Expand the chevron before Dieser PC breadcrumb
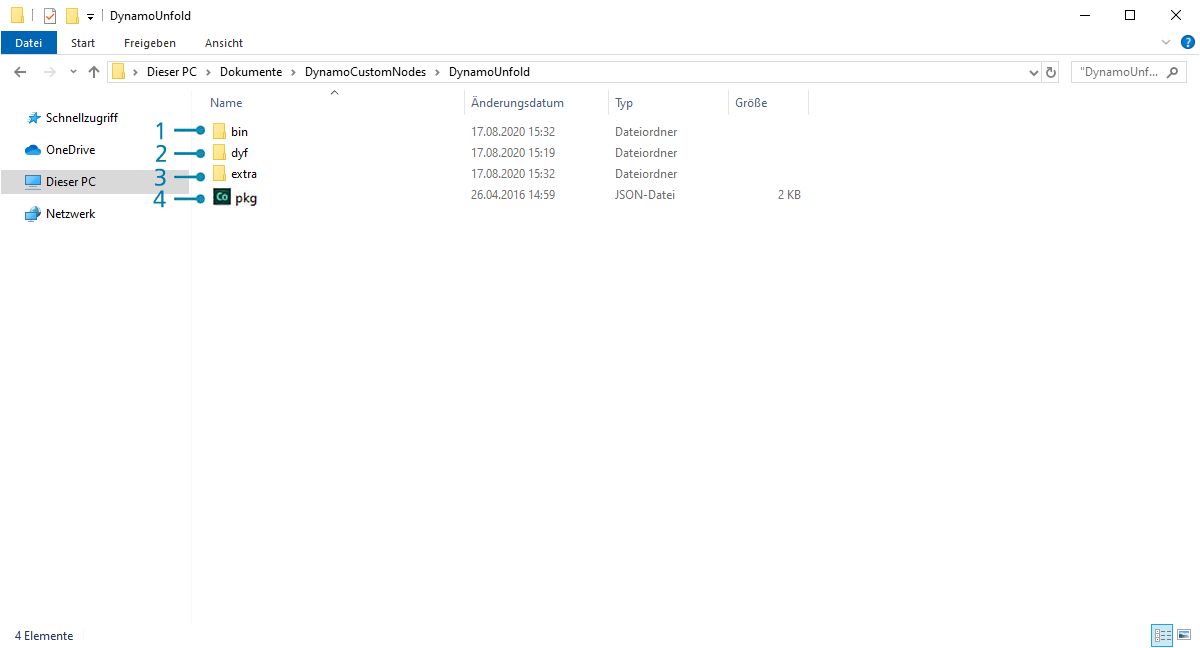This screenshot has width=1200, height=648. point(136,72)
